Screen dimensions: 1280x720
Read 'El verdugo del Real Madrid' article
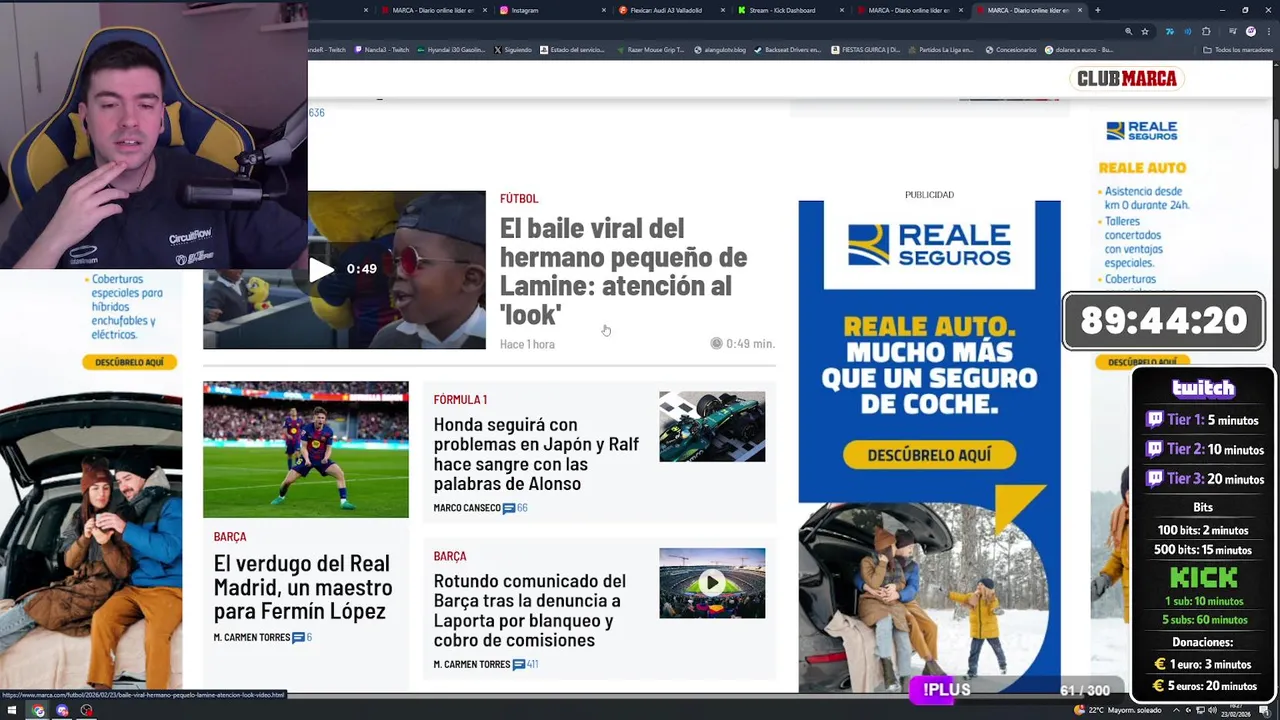pos(303,587)
